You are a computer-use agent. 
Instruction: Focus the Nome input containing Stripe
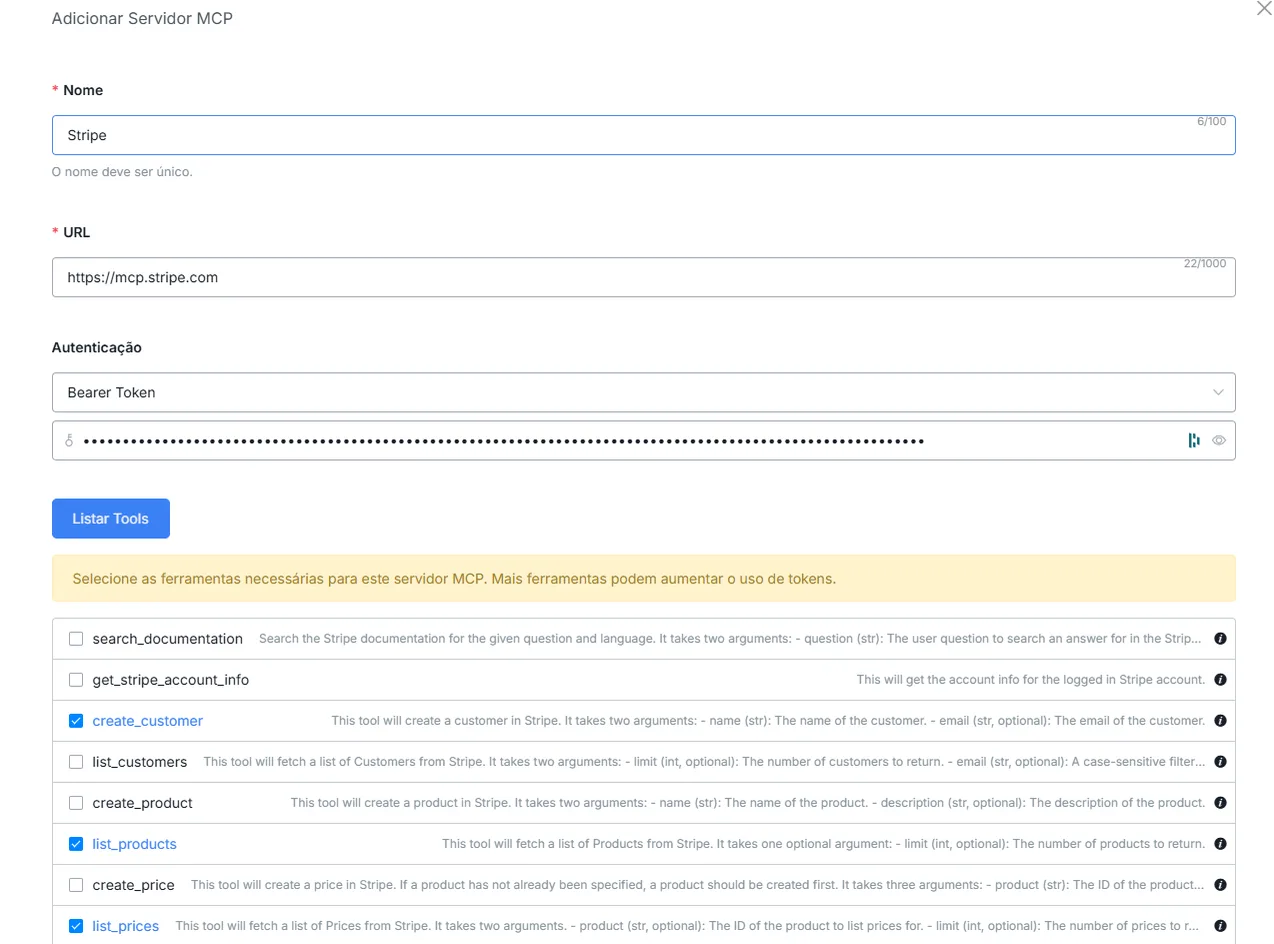pos(644,135)
